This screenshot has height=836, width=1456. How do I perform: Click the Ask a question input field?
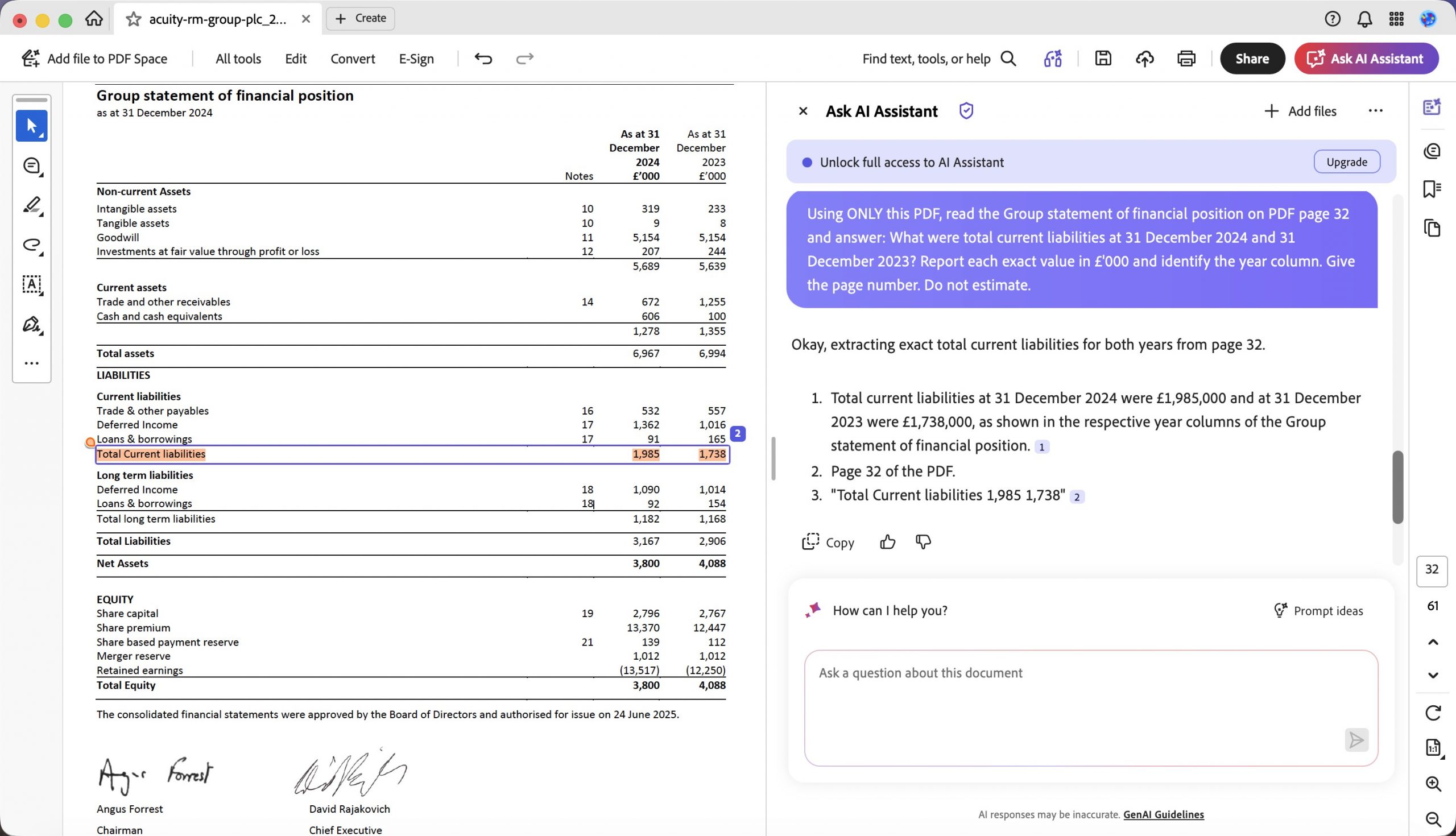click(1091, 708)
